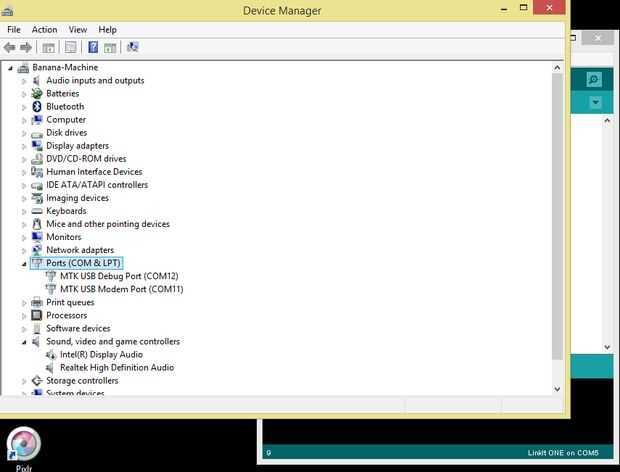Expand the Keyboards node
620x472 pixels.
(24, 211)
